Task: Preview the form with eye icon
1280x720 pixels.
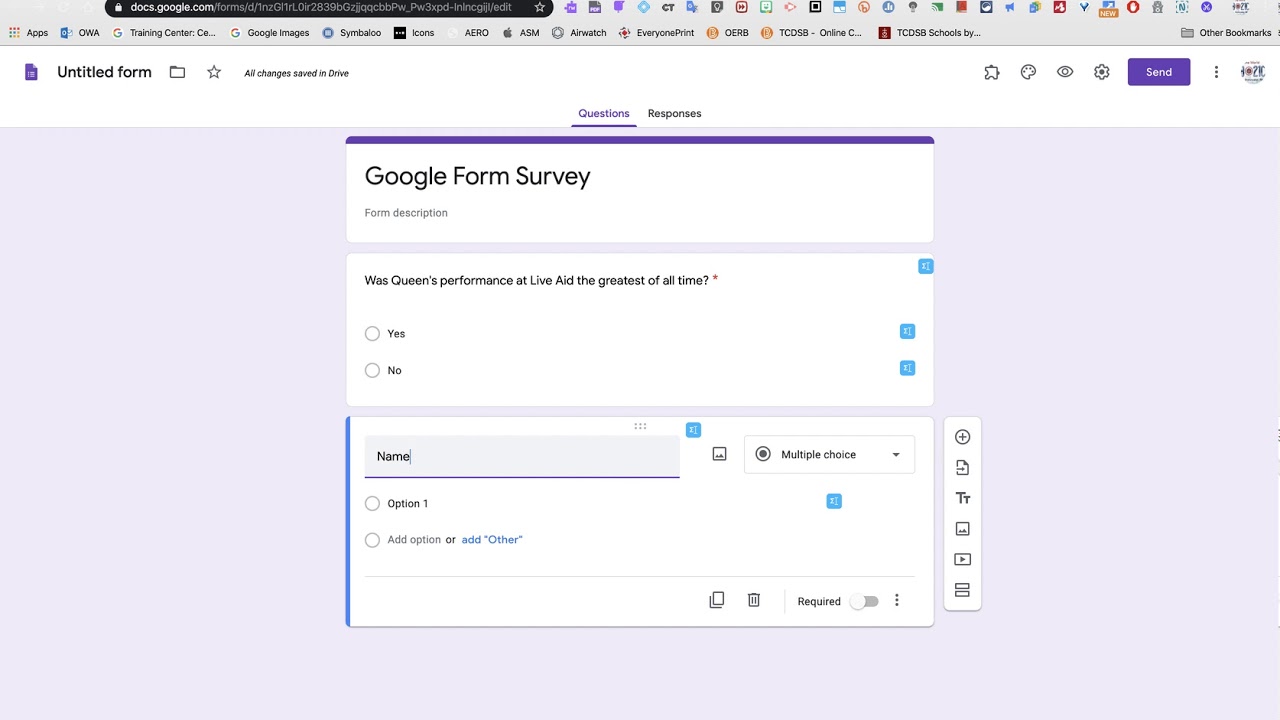Action: coord(1065,72)
